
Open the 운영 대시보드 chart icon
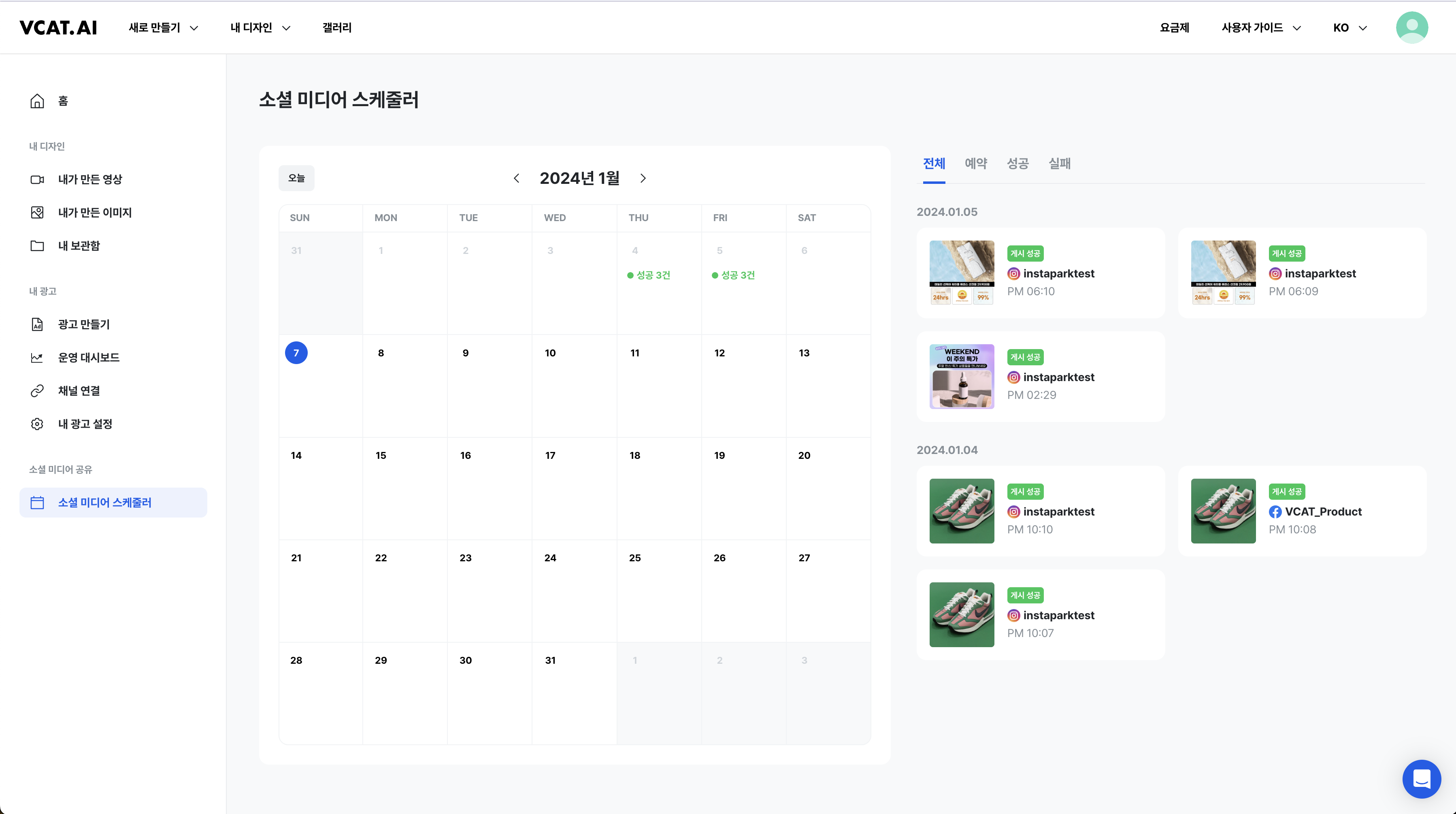point(37,358)
